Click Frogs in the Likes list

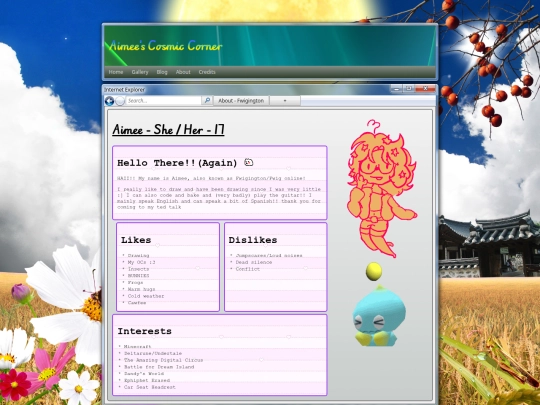tap(135, 282)
